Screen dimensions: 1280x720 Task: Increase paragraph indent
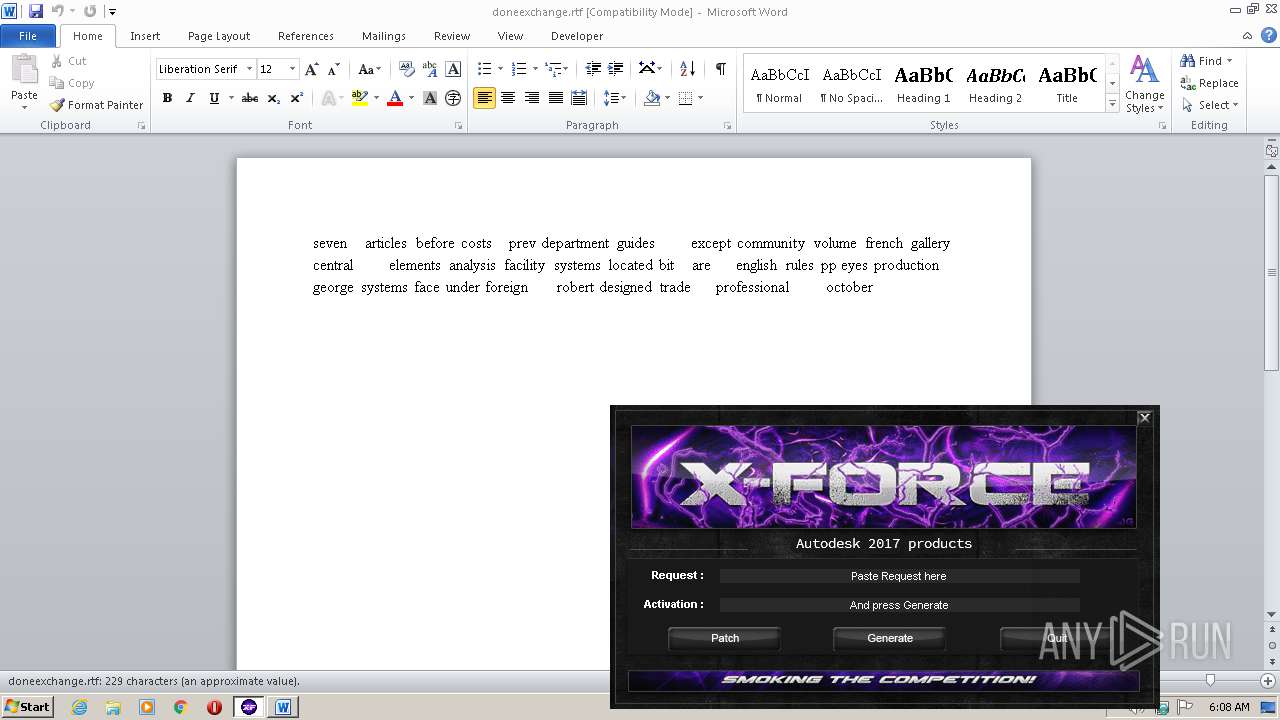tap(616, 69)
